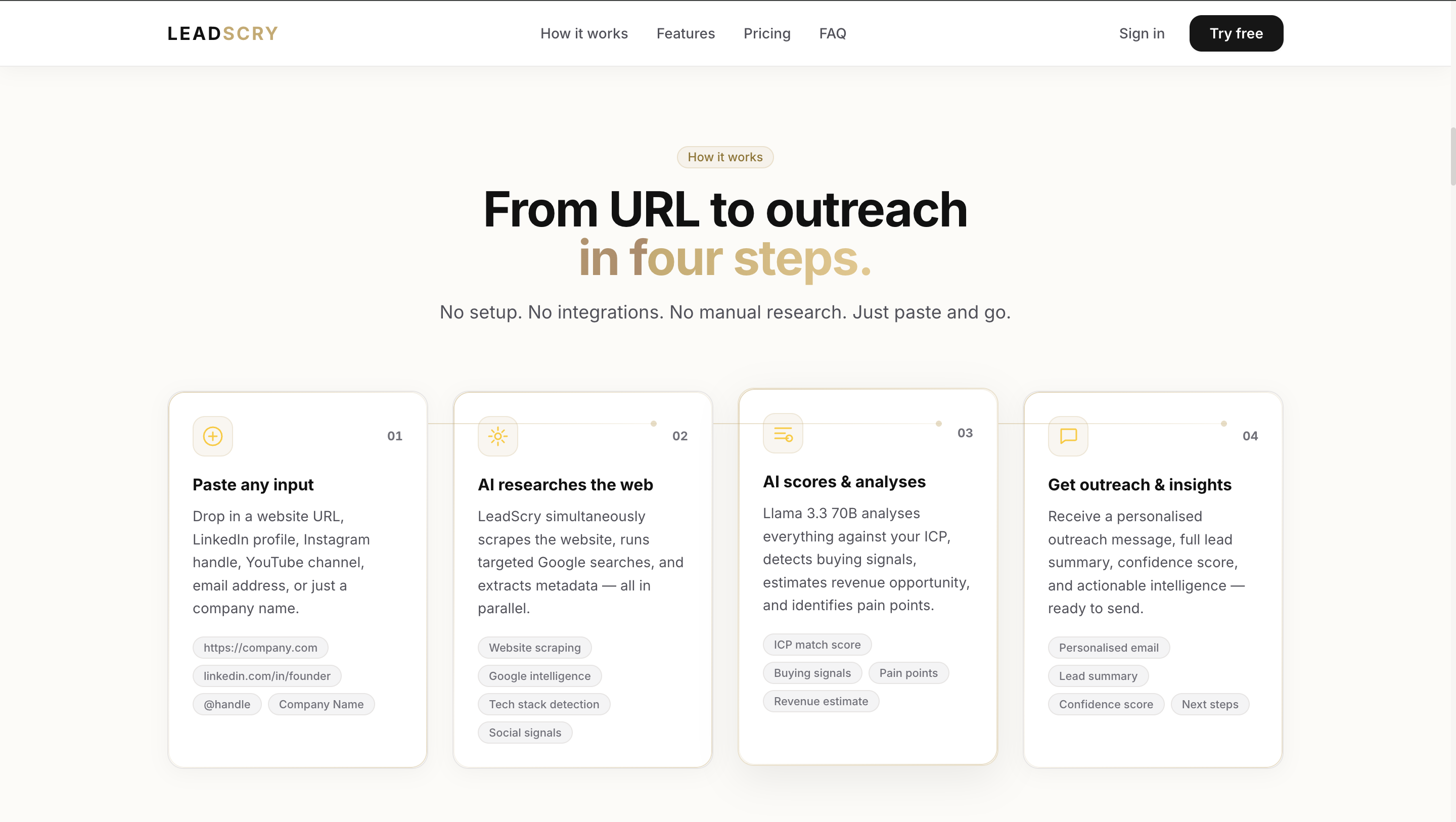1456x822 pixels.
Task: Click the filter-lines icon on AI scores card
Action: point(783,433)
